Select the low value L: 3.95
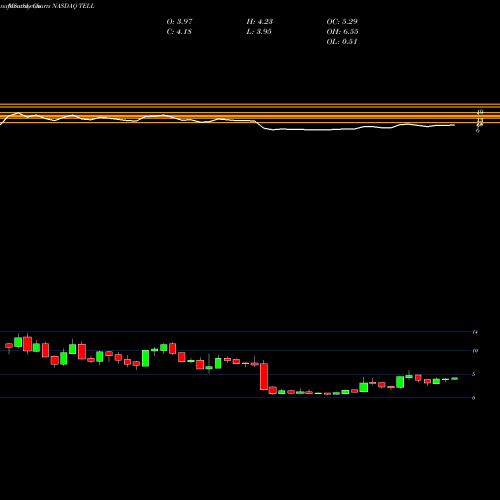The height and width of the screenshot is (500, 500). click(x=259, y=31)
